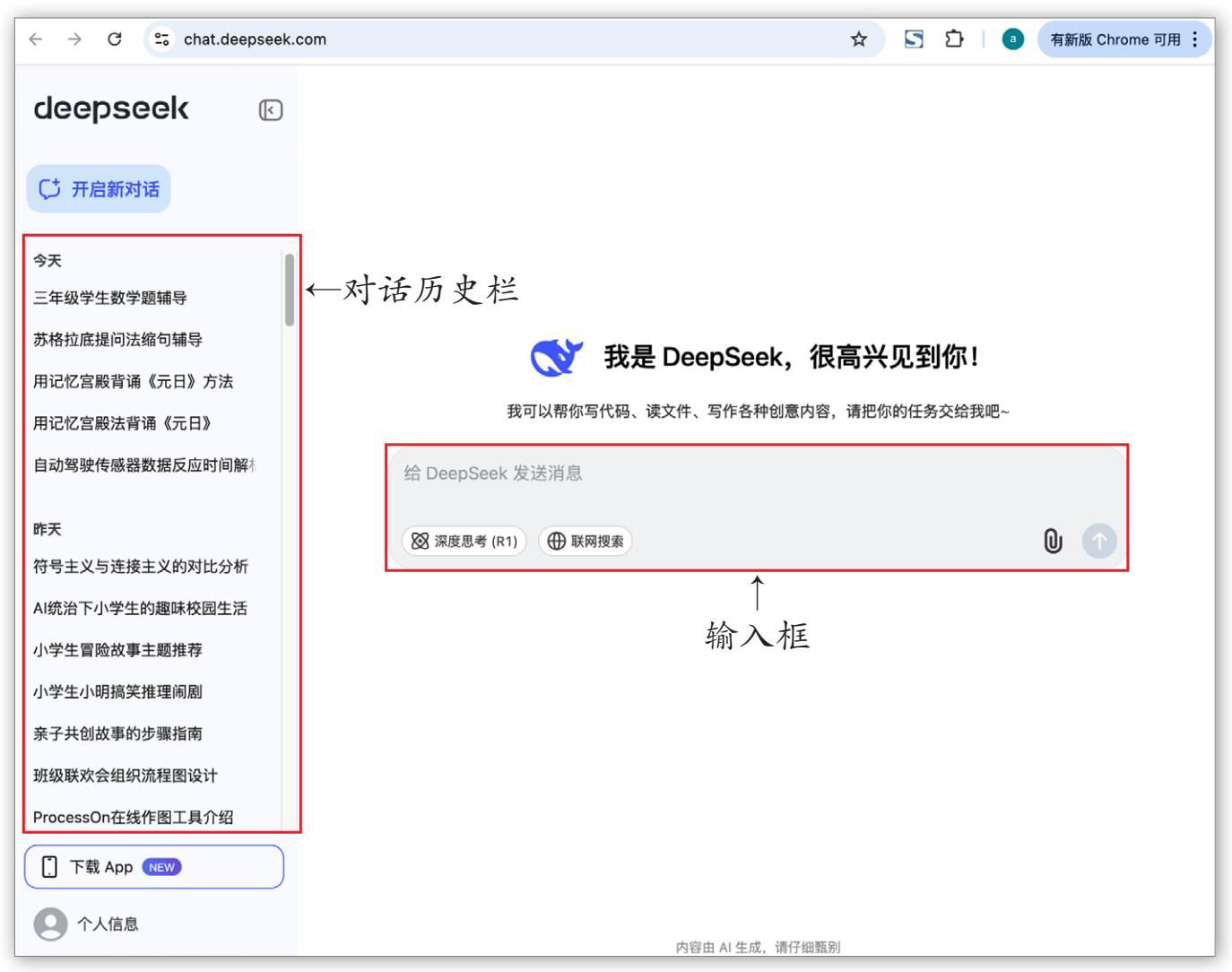Viewport: 1232px width, 972px height.
Task: Click the NEW badge on download button
Action: (161, 867)
